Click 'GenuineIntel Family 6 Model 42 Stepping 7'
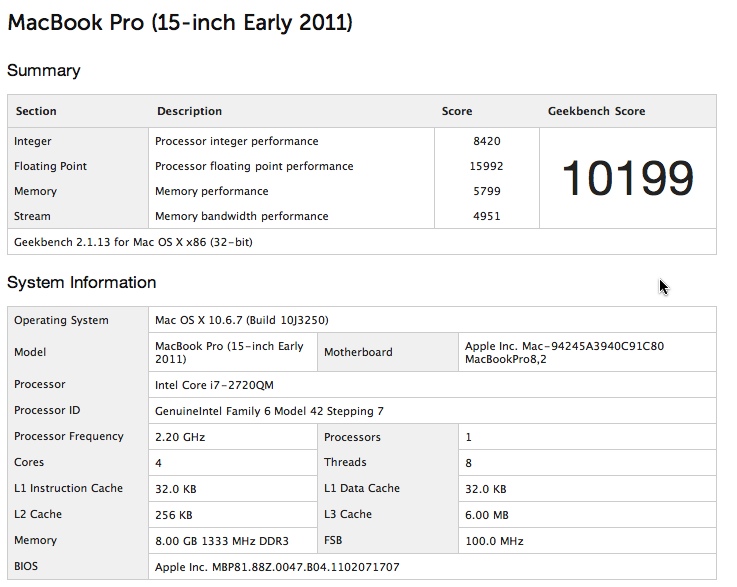737x587 pixels. 269,411
